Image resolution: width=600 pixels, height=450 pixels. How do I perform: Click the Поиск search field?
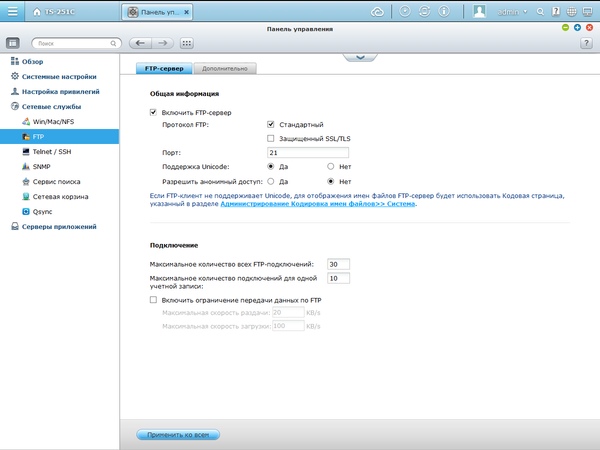click(76, 43)
